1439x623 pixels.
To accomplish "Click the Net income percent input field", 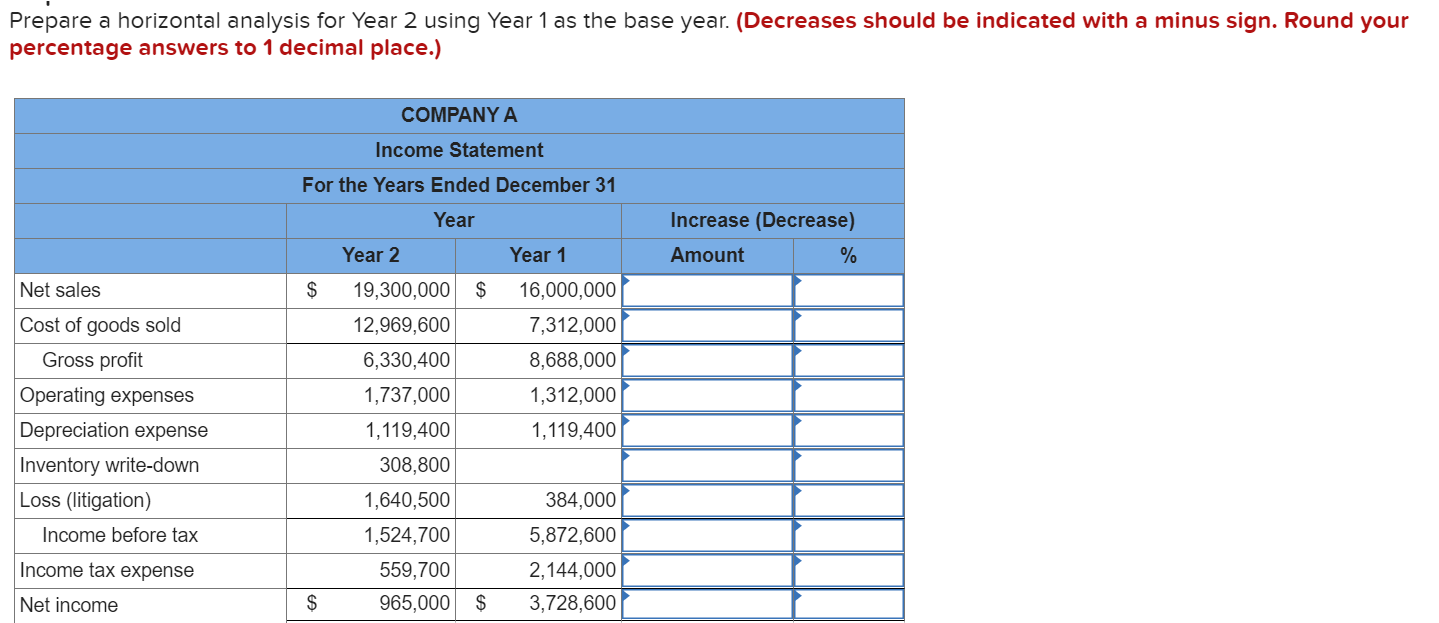I will click(x=849, y=605).
